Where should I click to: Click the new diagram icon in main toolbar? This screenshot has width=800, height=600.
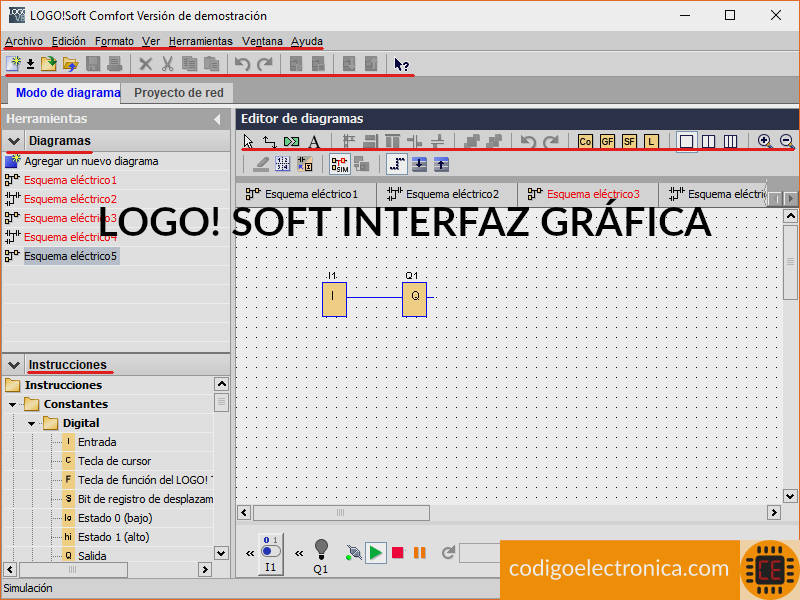(x=13, y=64)
